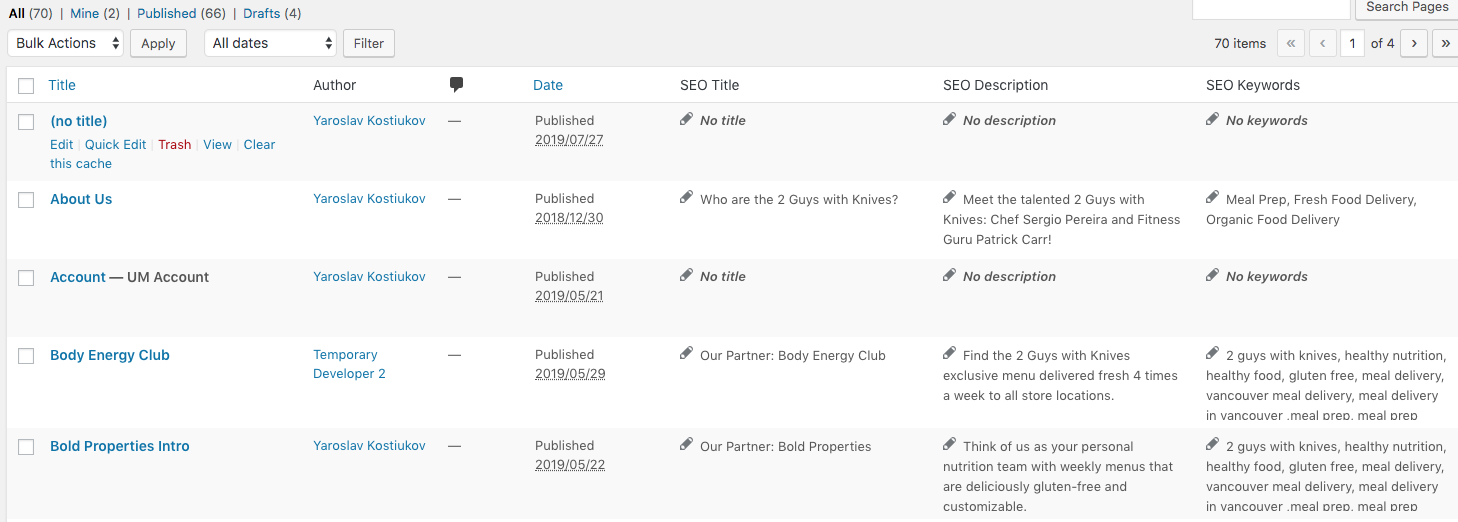Viewport: 1458px width, 522px height.
Task: Edit SEO description pencil for About Us page
Action: click(949, 198)
